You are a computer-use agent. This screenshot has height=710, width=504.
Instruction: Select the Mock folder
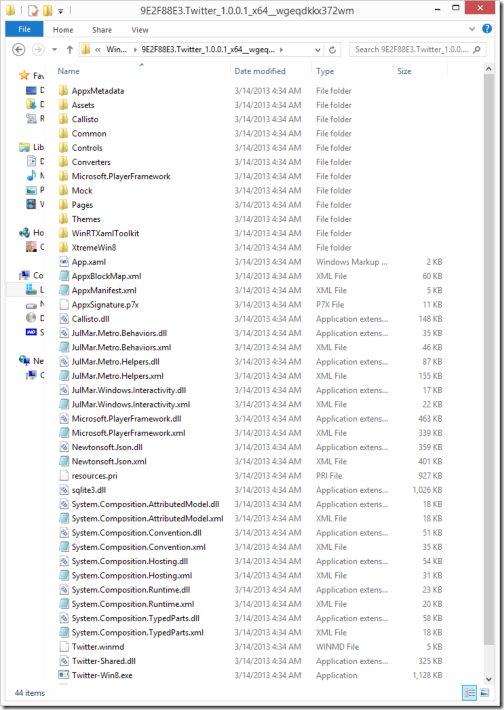[82, 191]
